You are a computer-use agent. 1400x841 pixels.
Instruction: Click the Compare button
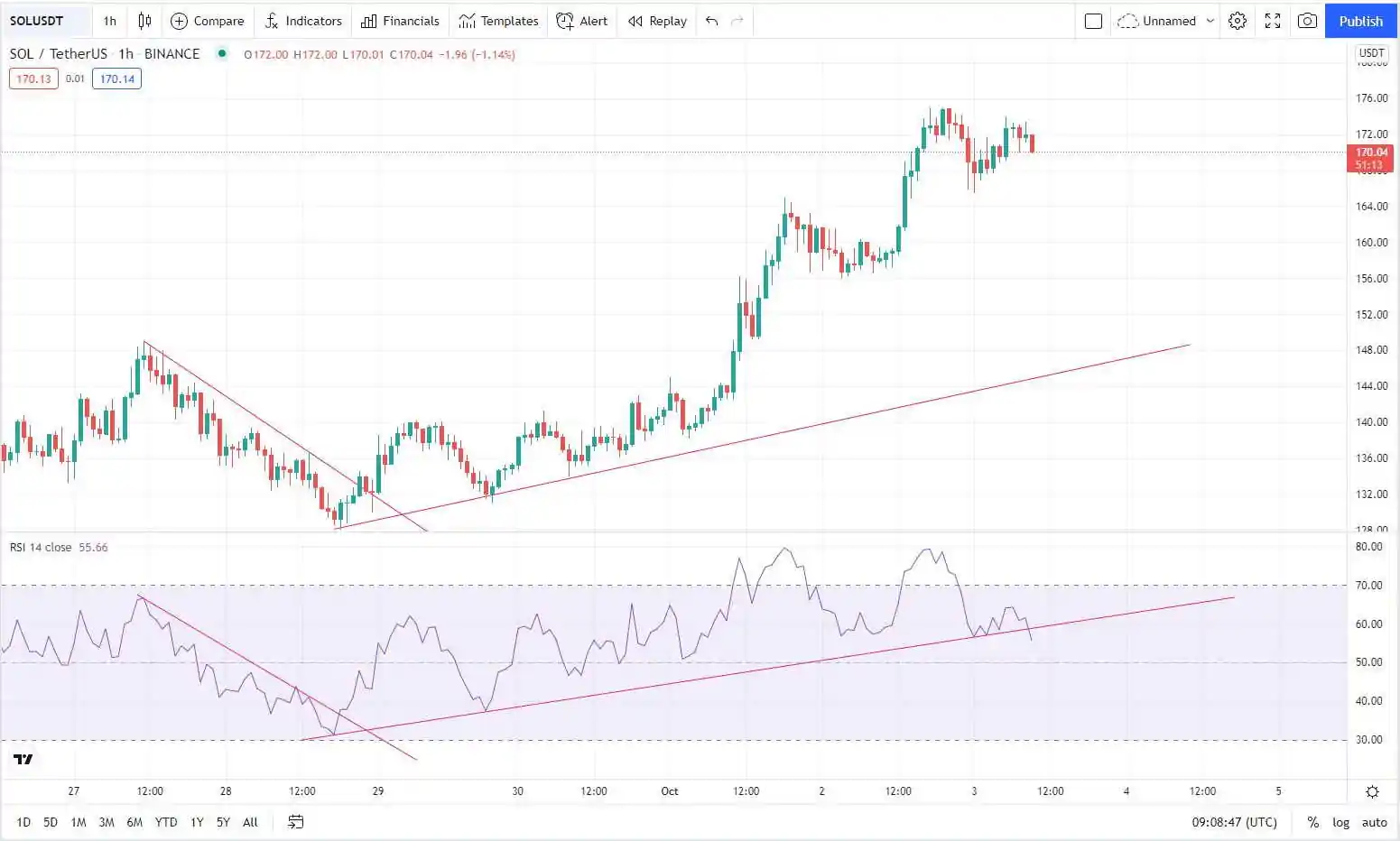tap(208, 21)
